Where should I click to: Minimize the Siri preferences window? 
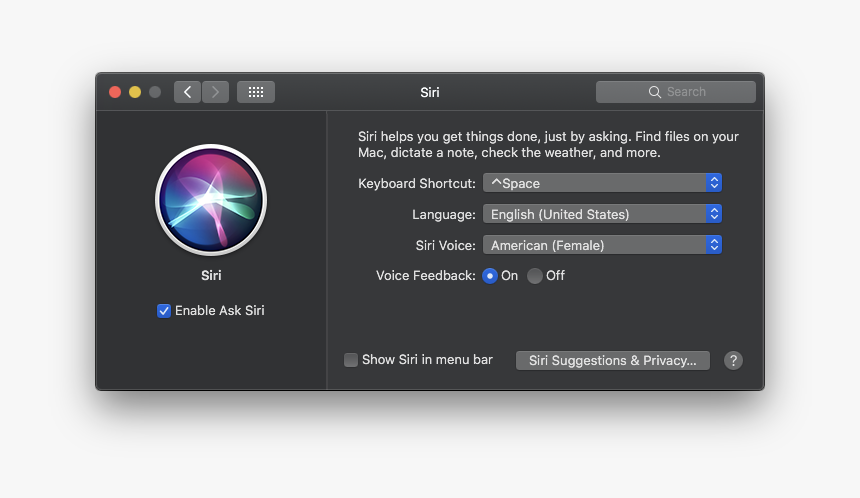tap(135, 92)
